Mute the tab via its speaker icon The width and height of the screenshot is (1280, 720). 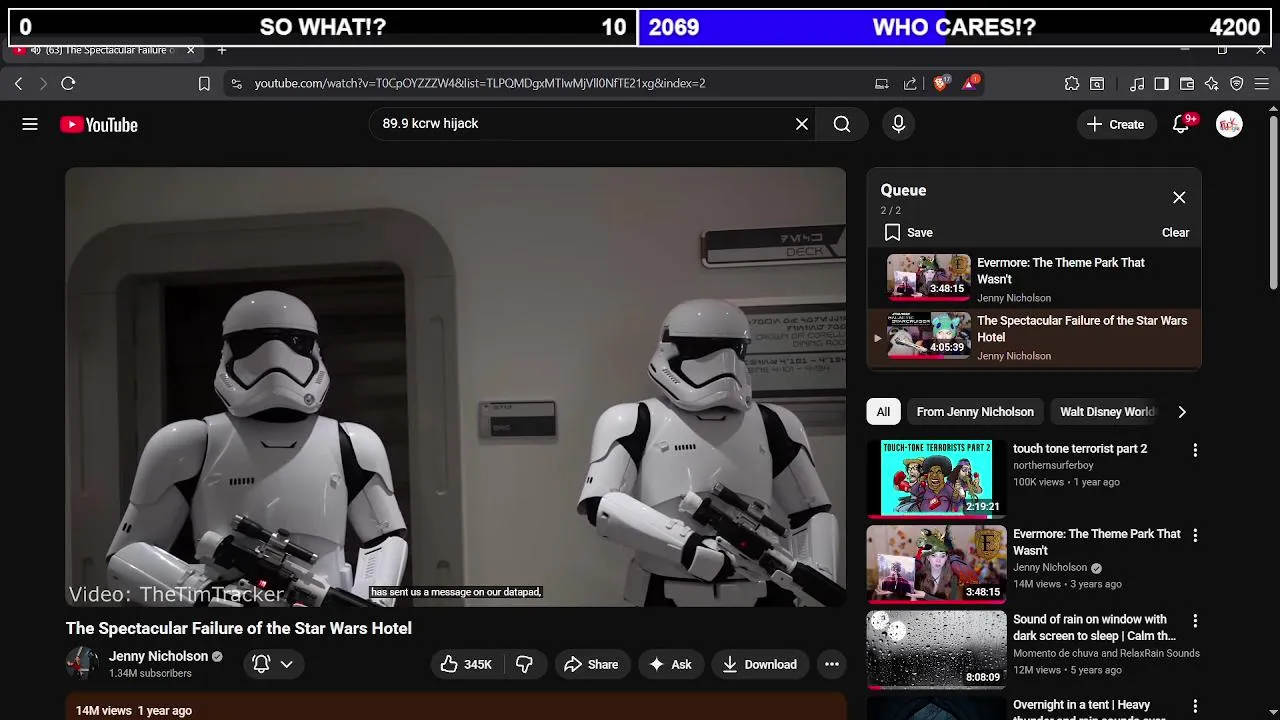tap(36, 50)
